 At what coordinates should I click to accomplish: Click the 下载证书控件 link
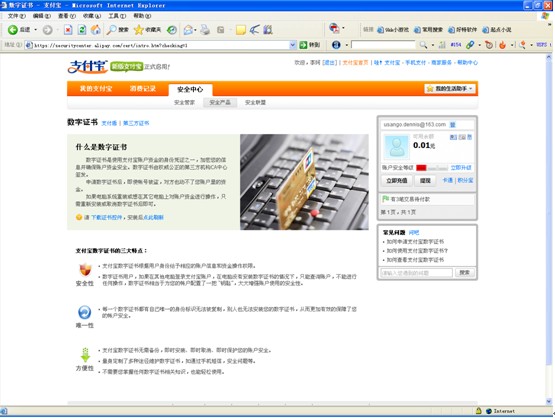click(x=107, y=217)
